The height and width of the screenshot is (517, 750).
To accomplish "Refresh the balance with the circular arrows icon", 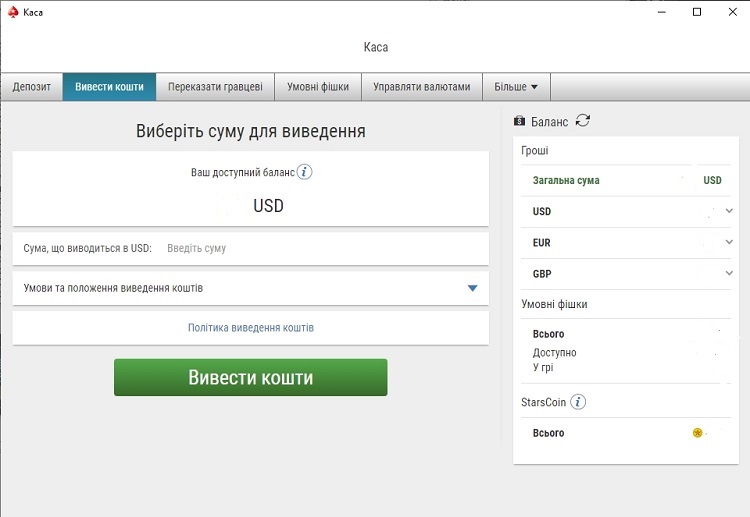I will coord(582,121).
